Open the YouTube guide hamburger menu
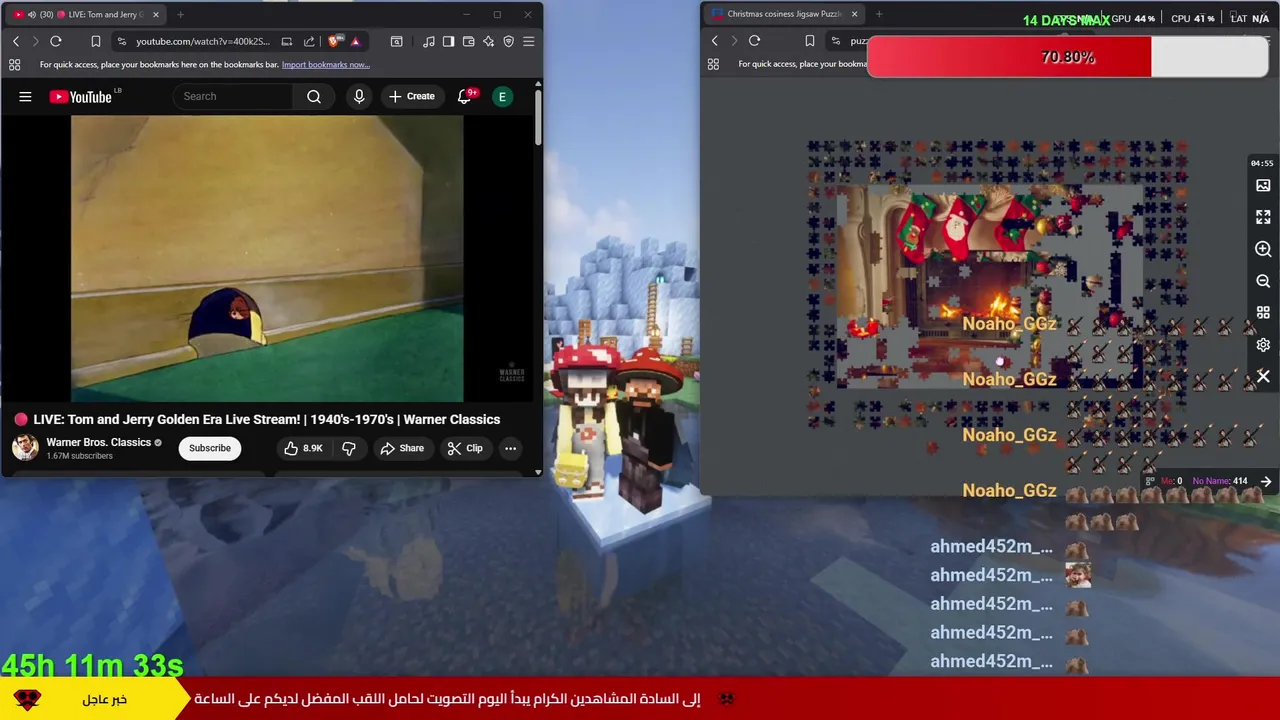 pos(25,97)
